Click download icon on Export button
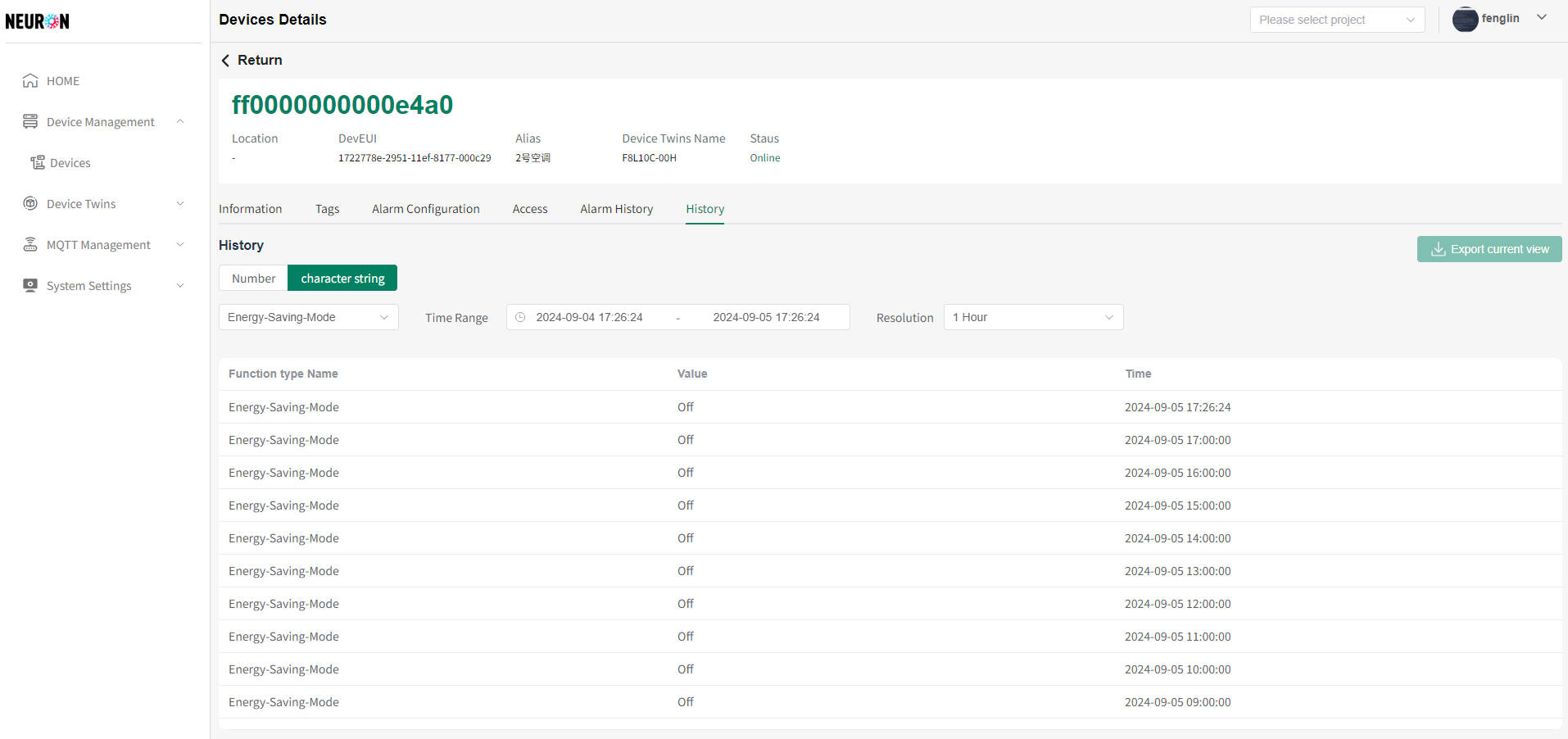 click(x=1438, y=249)
